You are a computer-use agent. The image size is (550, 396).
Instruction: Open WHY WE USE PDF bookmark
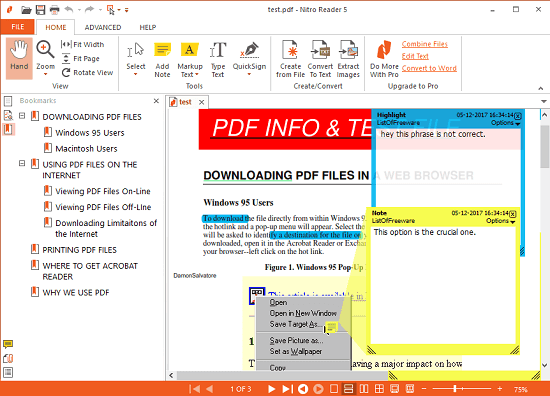click(76, 292)
